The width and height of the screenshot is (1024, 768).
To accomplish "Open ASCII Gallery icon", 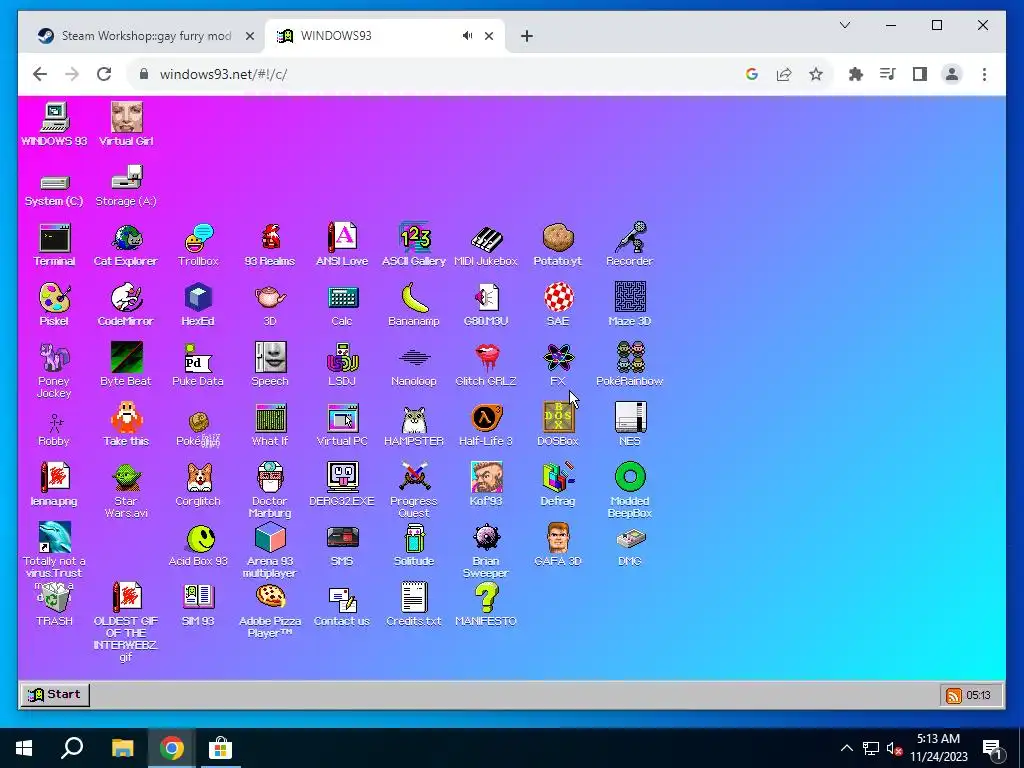I will [414, 239].
